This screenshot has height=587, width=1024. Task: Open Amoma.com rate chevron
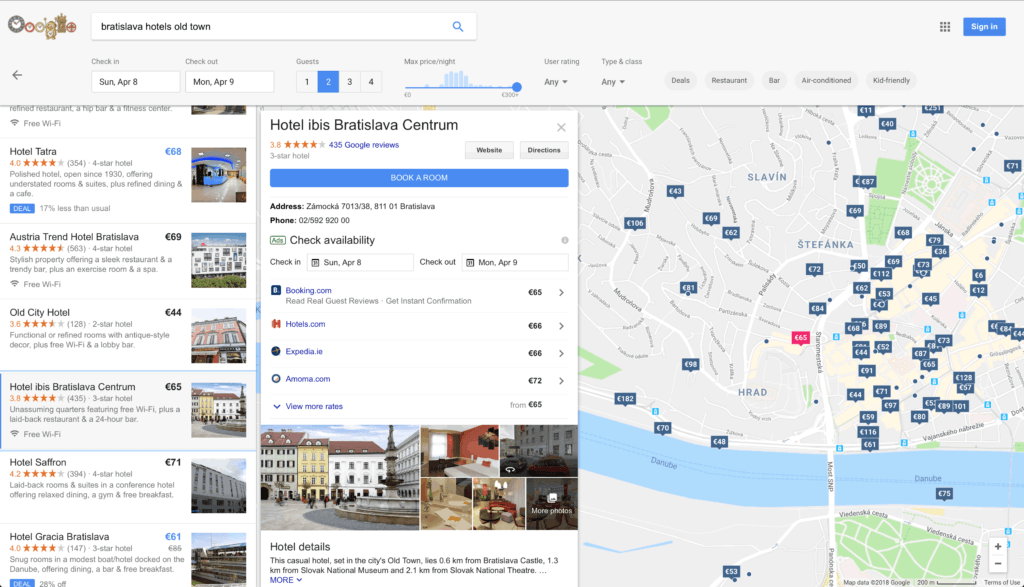pos(561,381)
